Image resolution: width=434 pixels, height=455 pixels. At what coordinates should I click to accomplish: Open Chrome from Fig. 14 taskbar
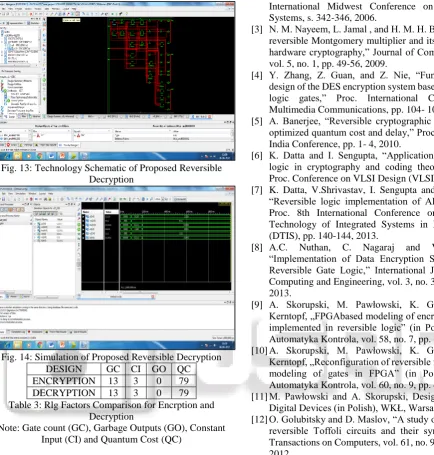[x=39, y=345]
